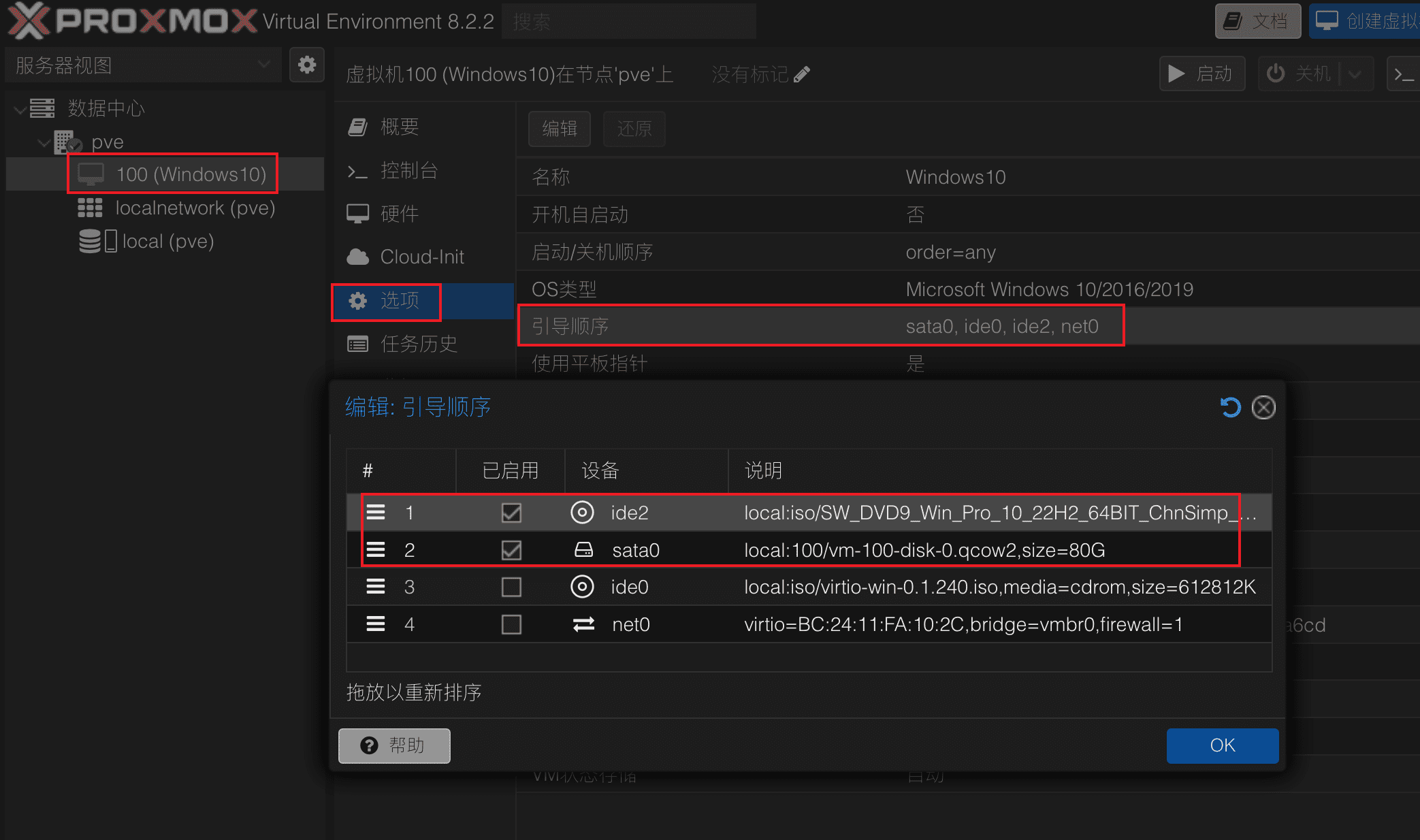Open server view gear settings
Screen dimensions: 1420x840
[x=307, y=65]
